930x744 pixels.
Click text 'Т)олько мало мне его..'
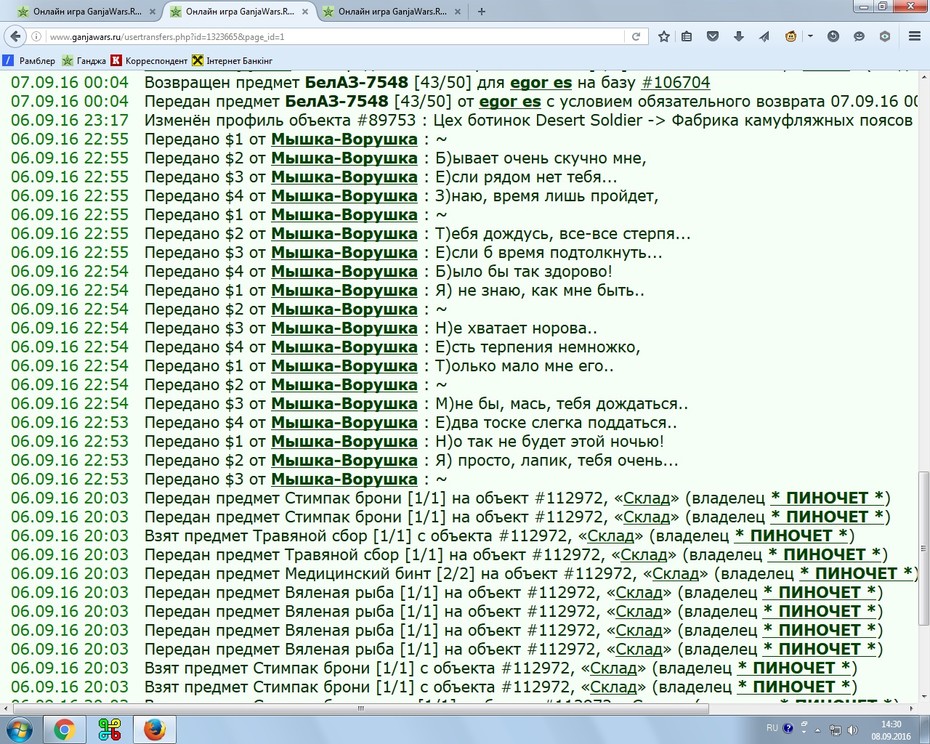pyautogui.click(x=524, y=366)
